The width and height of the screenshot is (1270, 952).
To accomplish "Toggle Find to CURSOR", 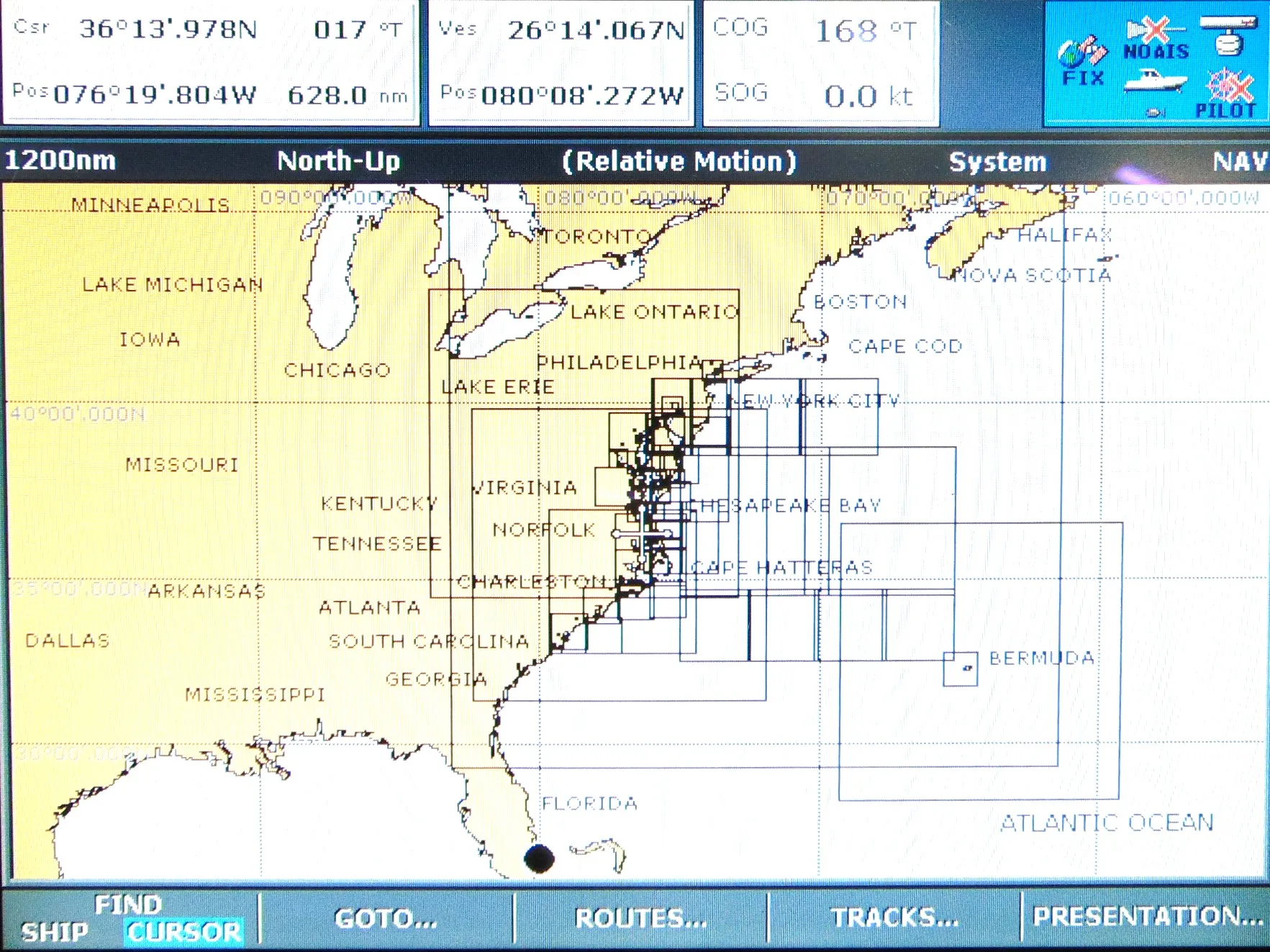I will pos(184,932).
